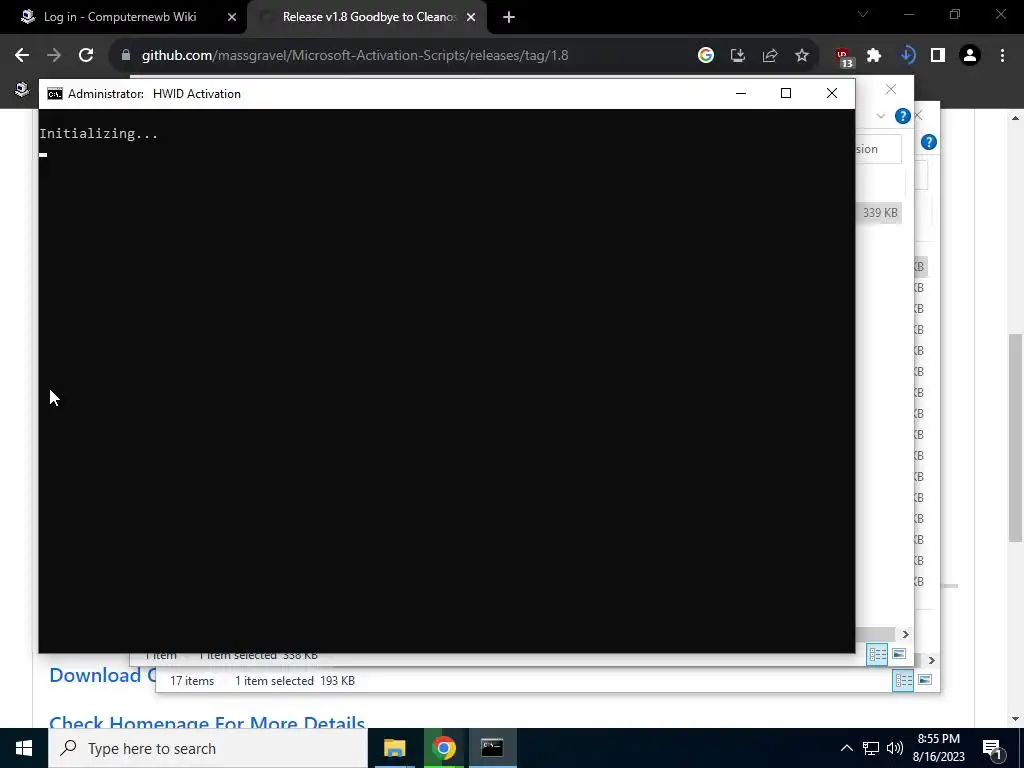View site security lock info
1024x768 pixels.
126,56
